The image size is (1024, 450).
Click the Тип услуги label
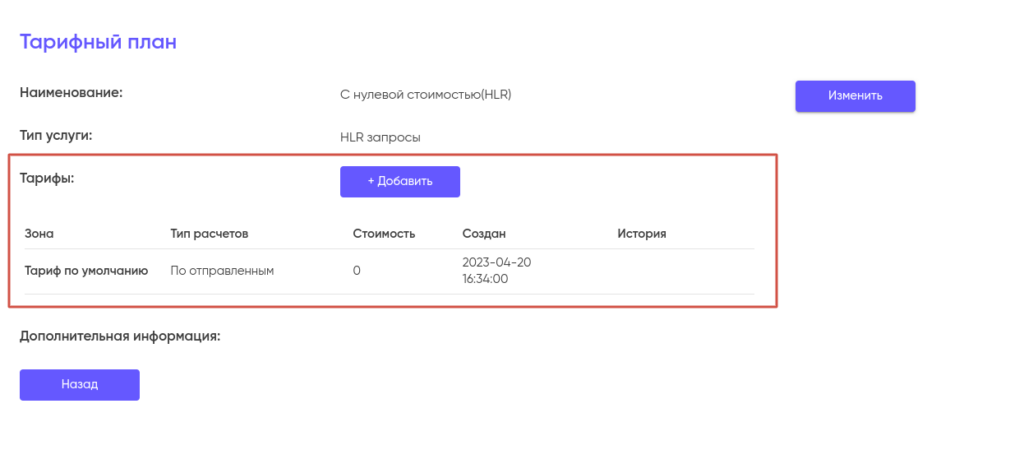click(63, 134)
